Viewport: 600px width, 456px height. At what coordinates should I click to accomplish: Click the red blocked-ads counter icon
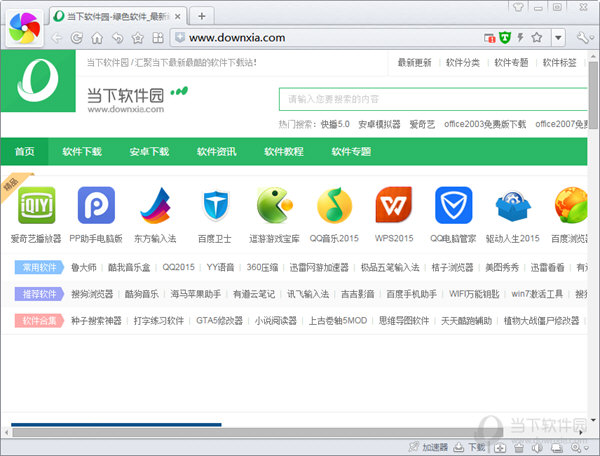490,38
